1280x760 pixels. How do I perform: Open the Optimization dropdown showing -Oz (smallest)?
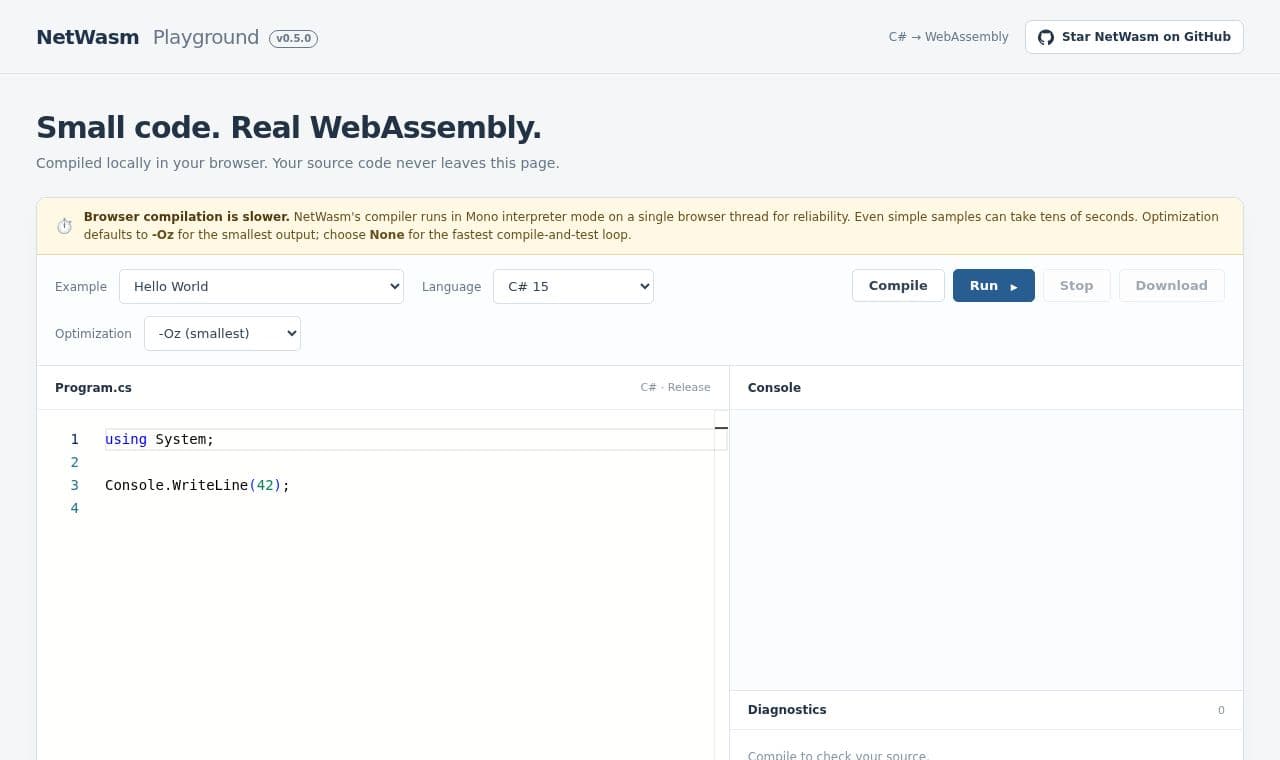tap(222, 334)
